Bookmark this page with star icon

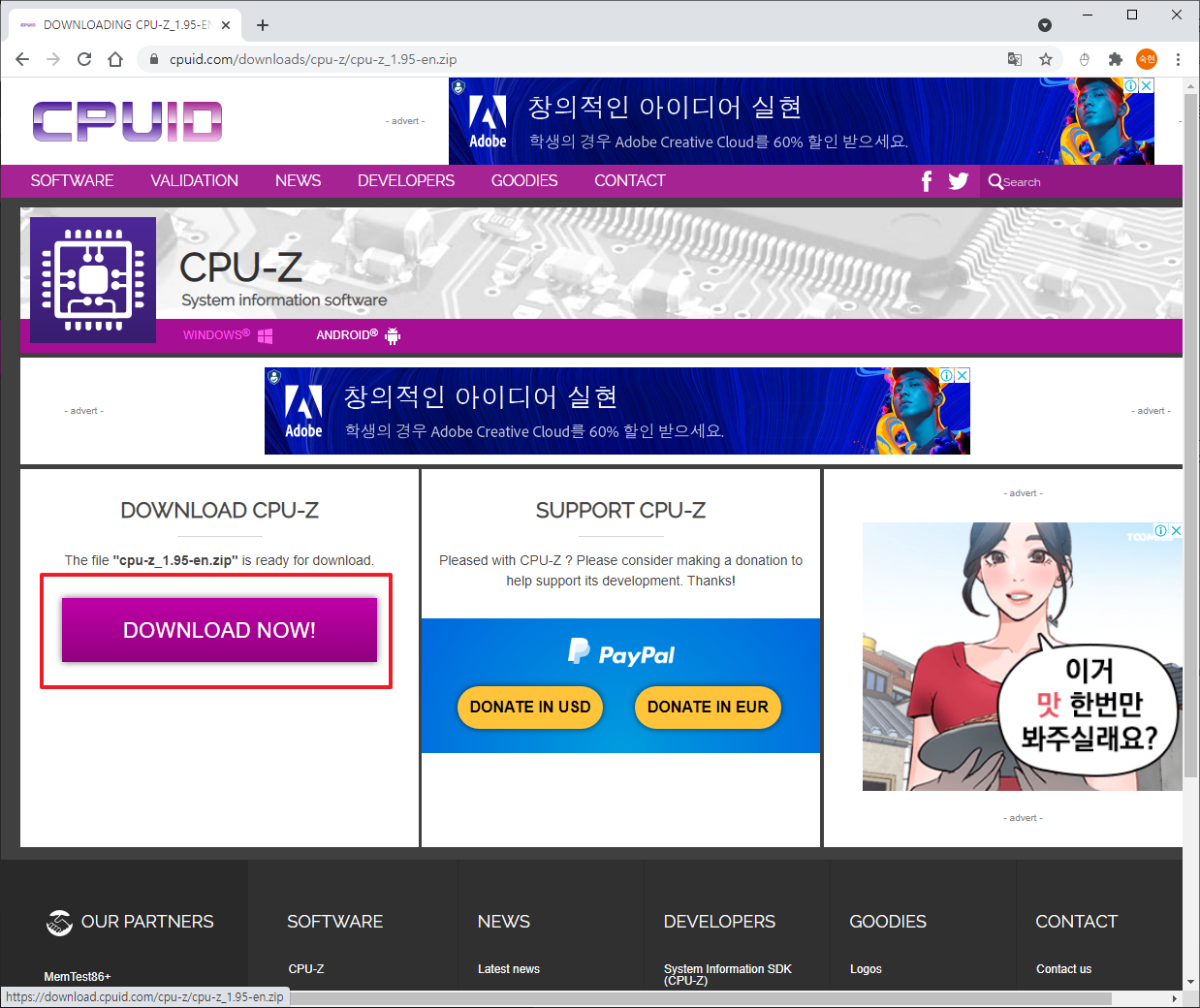1046,59
